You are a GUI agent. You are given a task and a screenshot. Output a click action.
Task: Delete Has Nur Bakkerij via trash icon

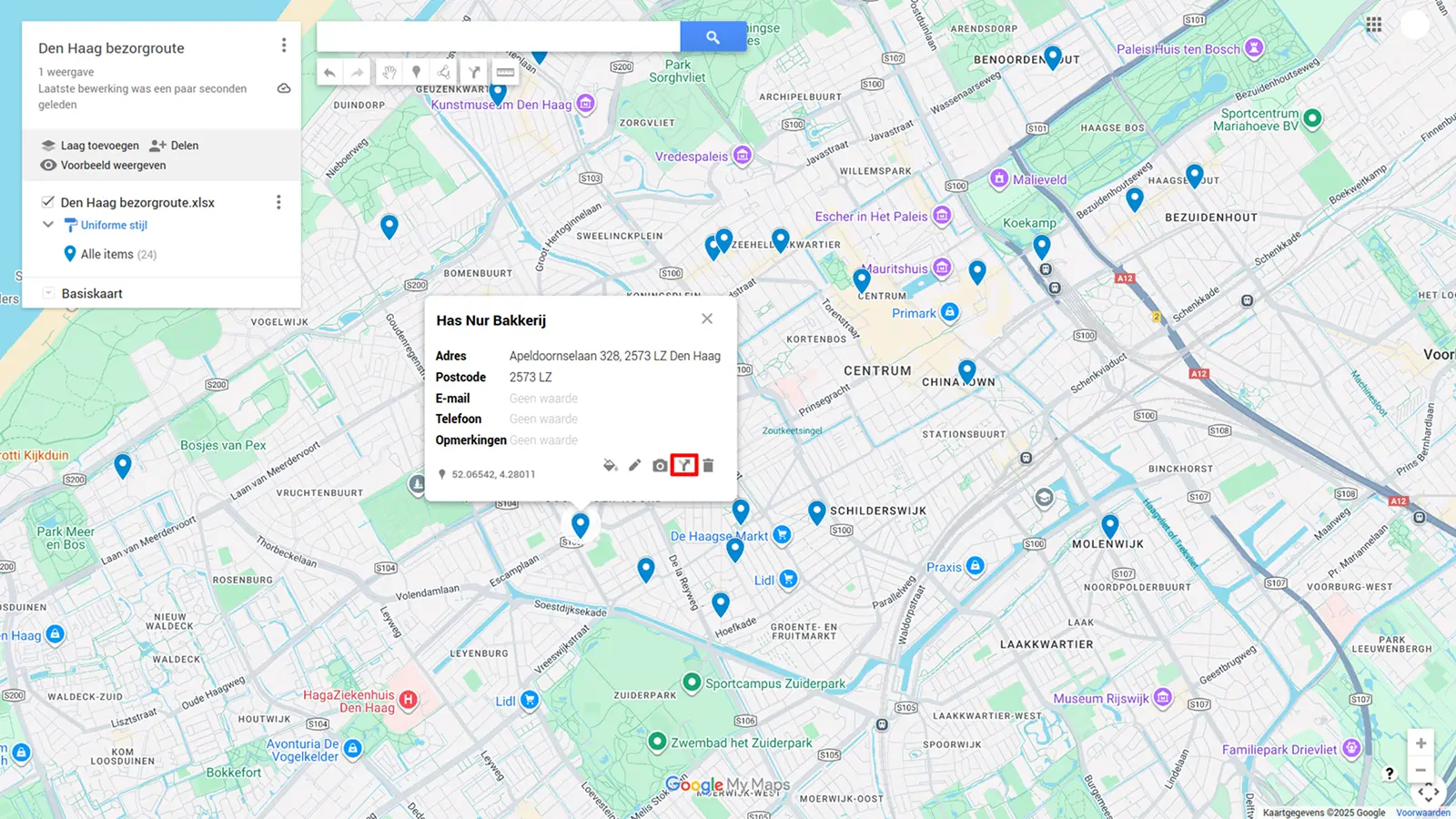(x=706, y=465)
